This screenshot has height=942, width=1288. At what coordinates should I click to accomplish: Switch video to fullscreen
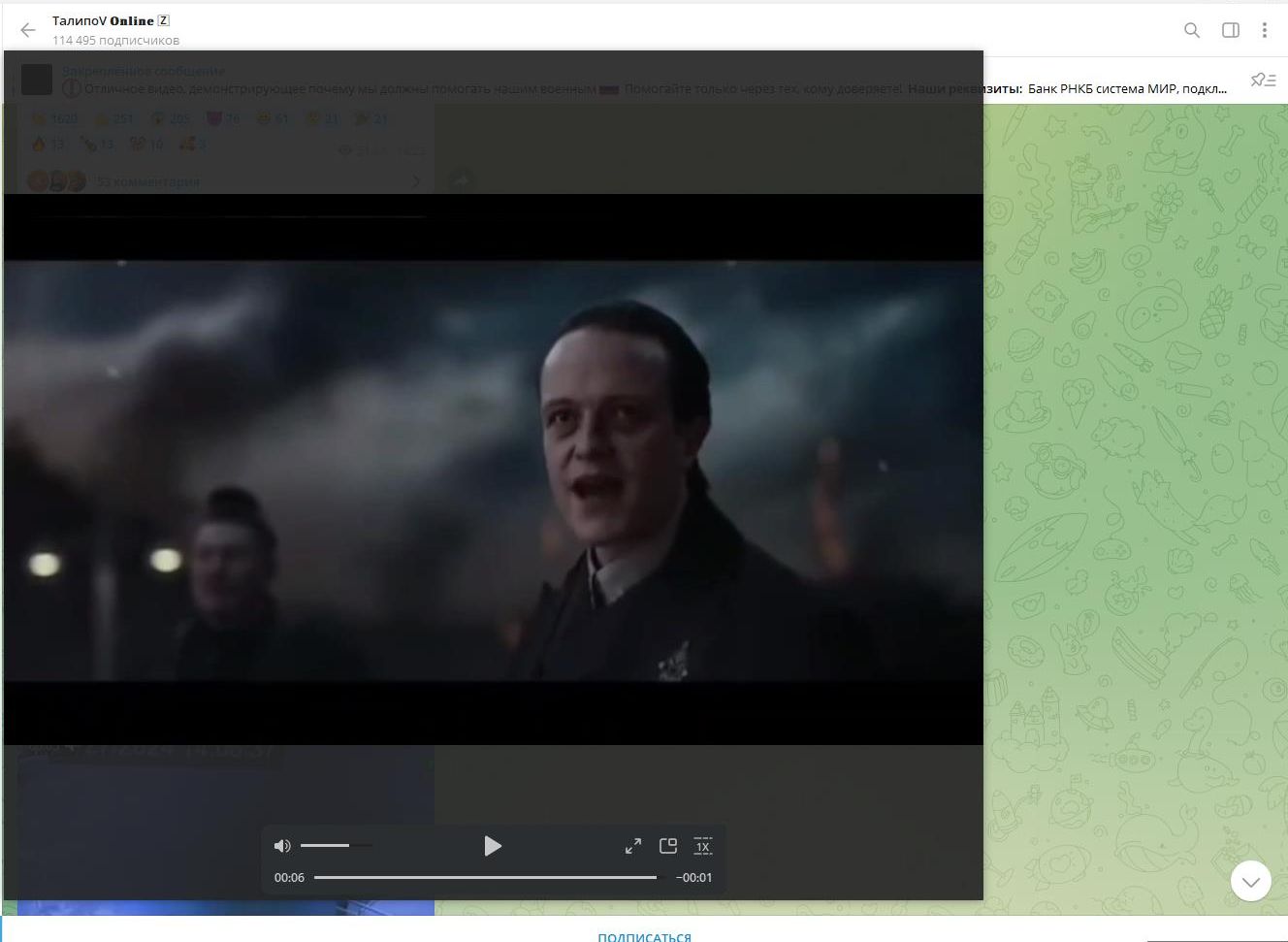coord(633,846)
